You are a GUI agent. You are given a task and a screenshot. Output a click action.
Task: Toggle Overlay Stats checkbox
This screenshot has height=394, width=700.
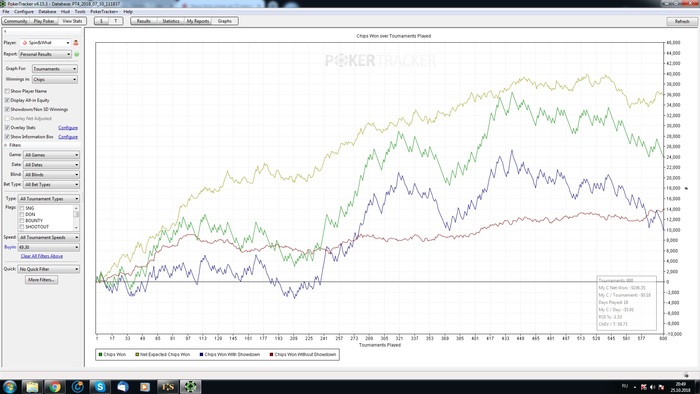(7, 128)
